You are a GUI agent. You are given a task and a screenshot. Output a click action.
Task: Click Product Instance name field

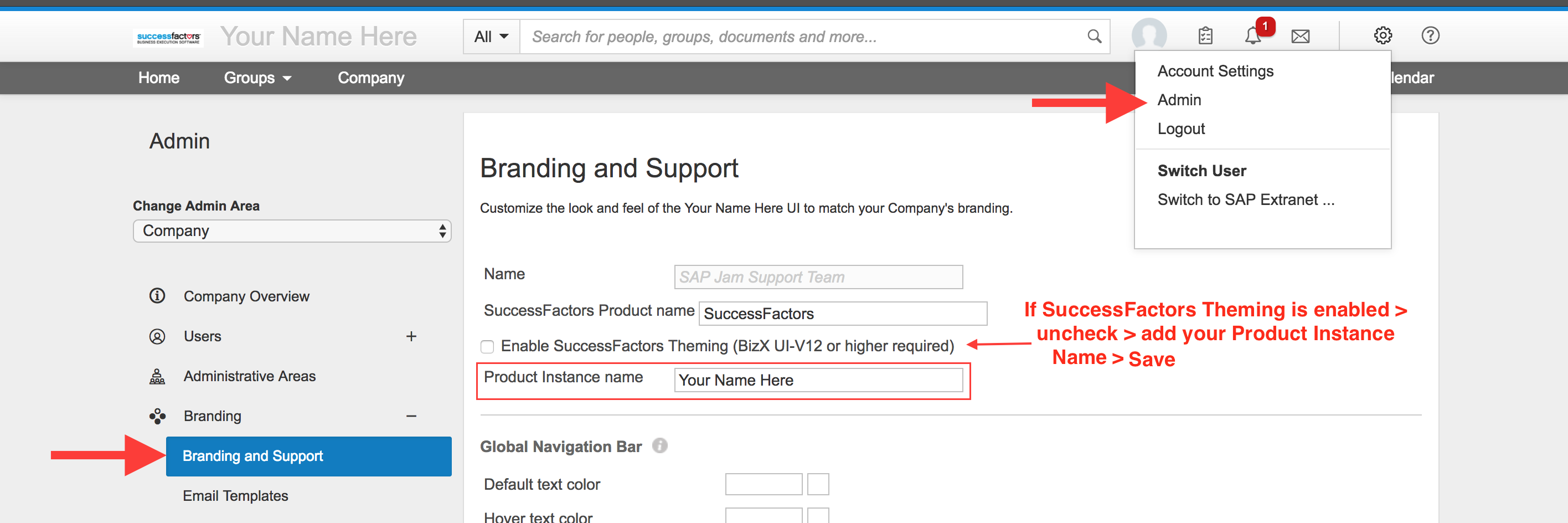(x=818, y=380)
